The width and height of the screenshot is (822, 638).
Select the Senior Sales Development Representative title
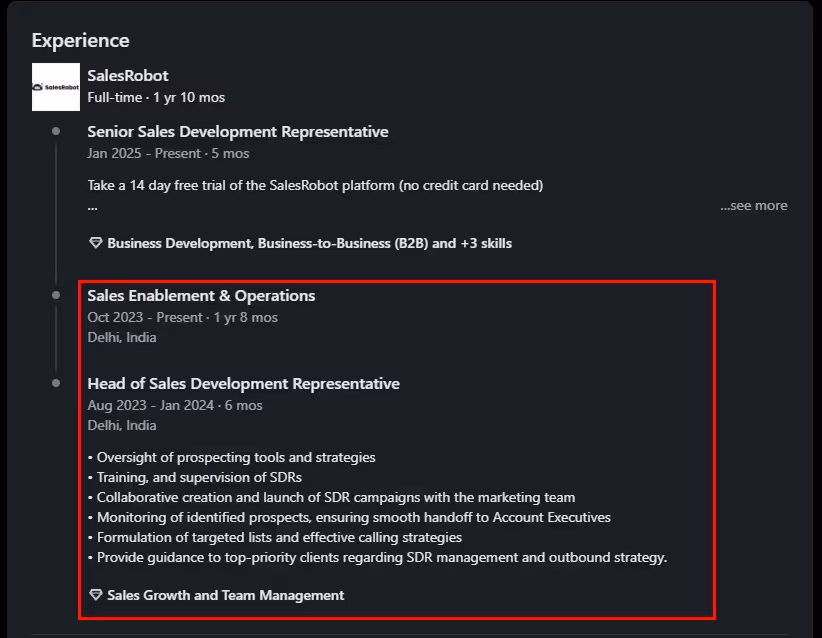point(238,131)
